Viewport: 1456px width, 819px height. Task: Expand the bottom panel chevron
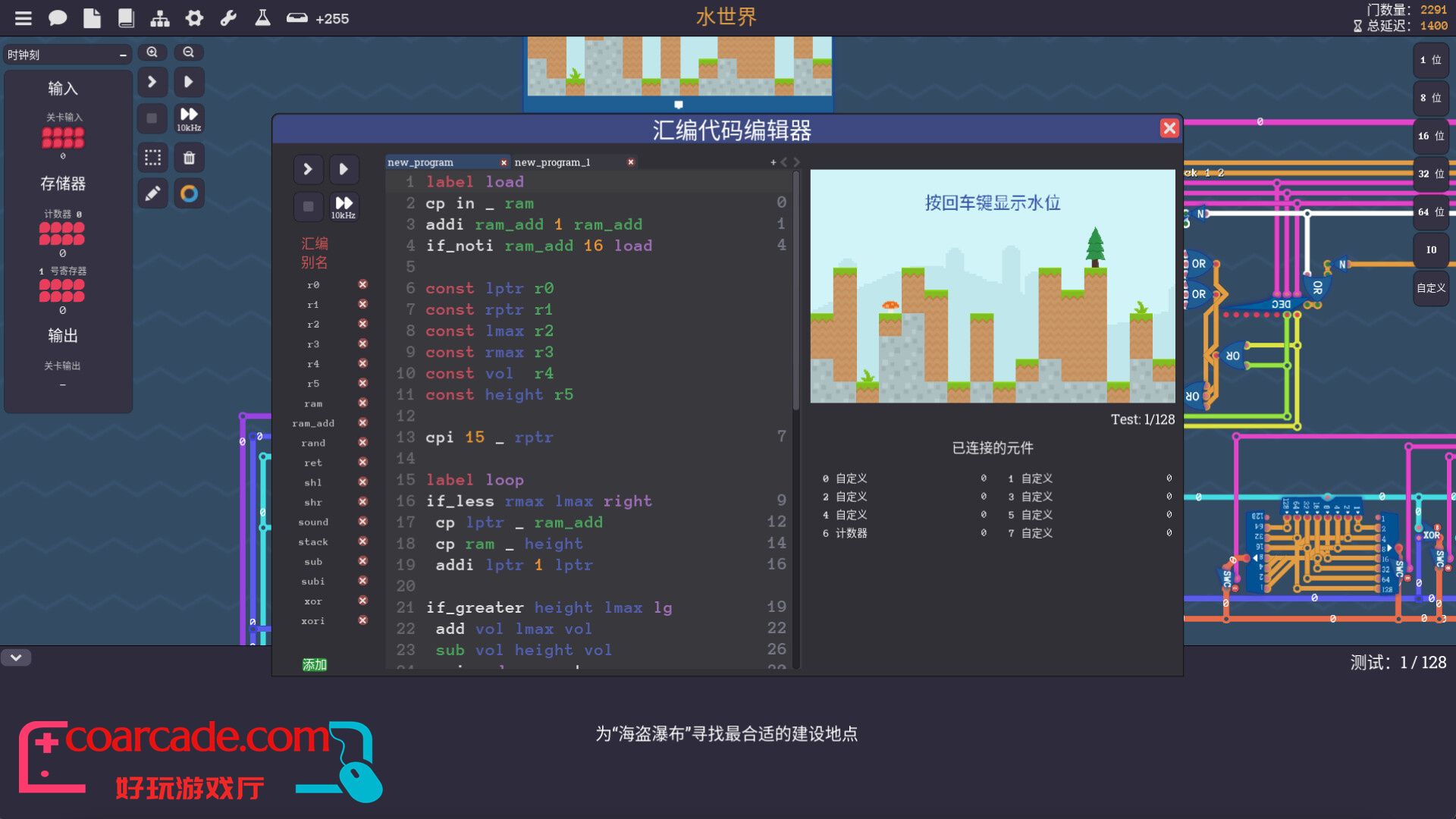pyautogui.click(x=16, y=657)
